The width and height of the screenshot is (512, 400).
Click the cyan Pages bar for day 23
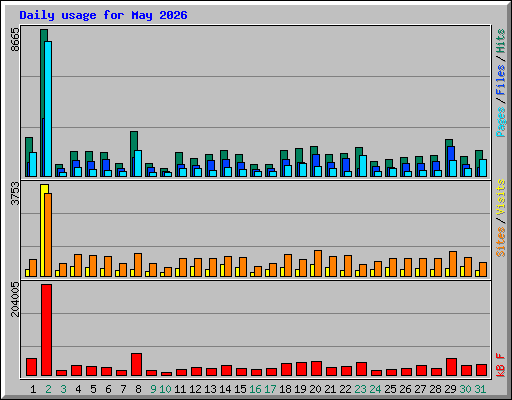click(363, 166)
